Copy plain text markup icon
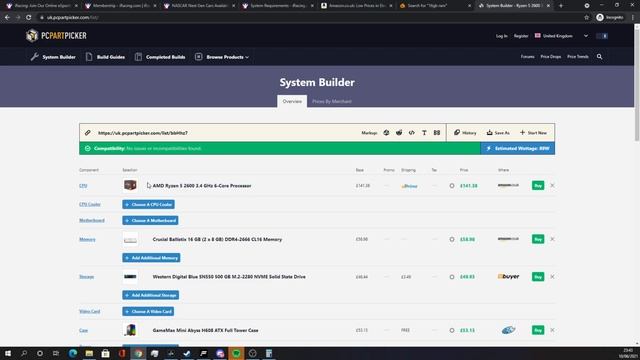 point(424,133)
